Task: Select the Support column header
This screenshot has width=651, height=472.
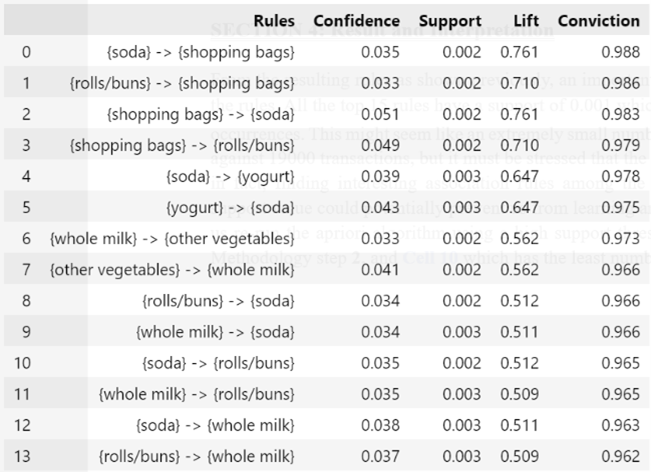Action: coord(450,21)
